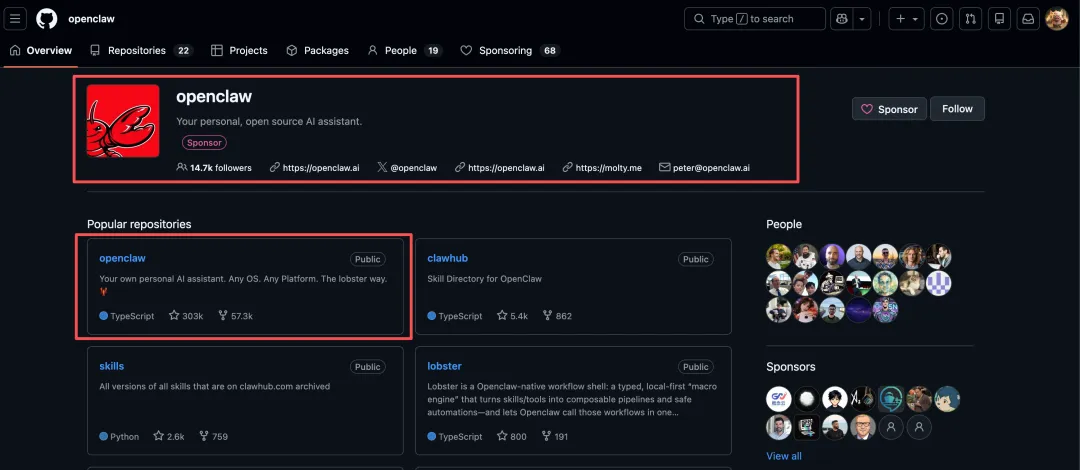View 759 forks of skills repo
This screenshot has width=1080, height=470.
[x=214, y=436]
